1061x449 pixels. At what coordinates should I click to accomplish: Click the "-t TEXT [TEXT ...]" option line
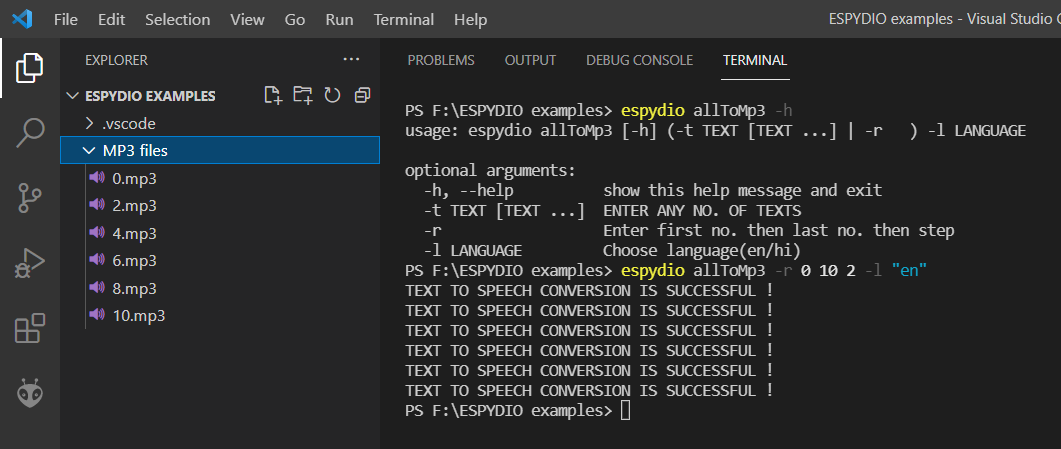coord(612,211)
